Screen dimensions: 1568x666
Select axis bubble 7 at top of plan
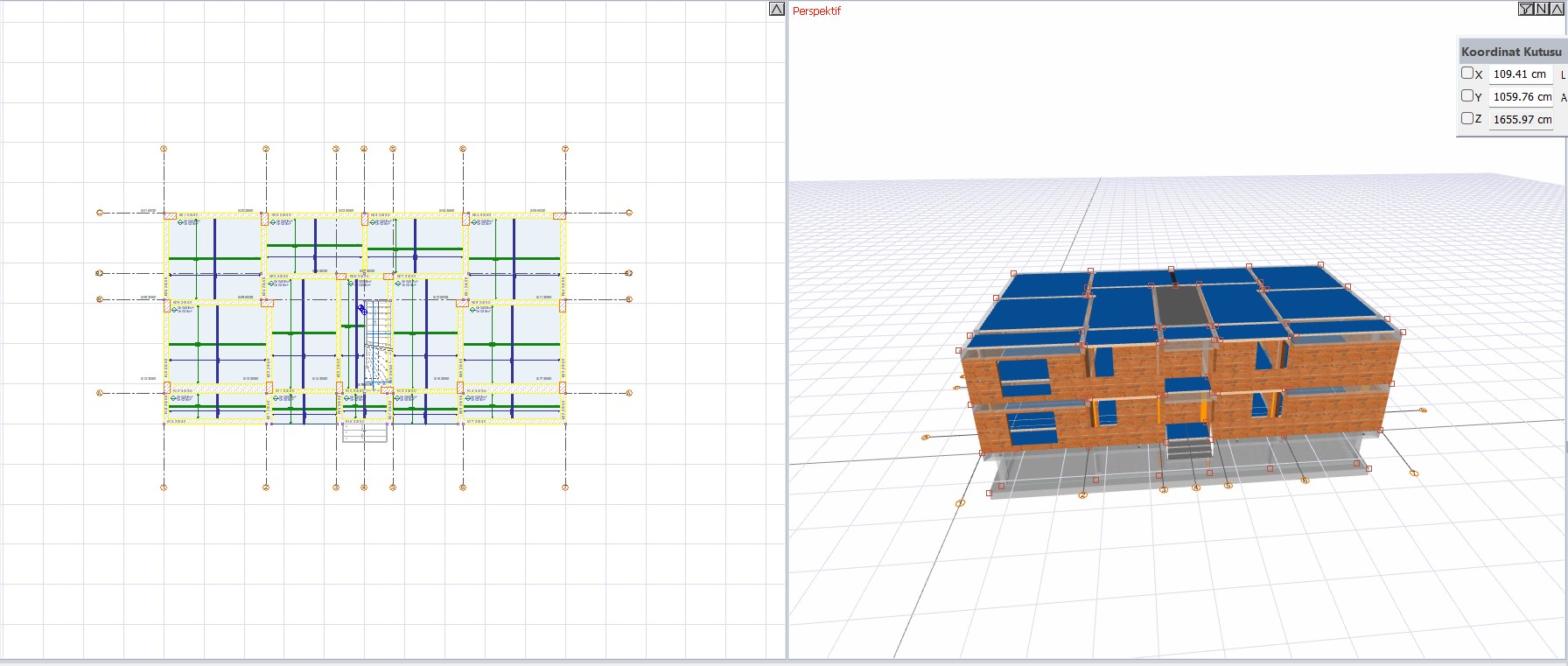565,149
